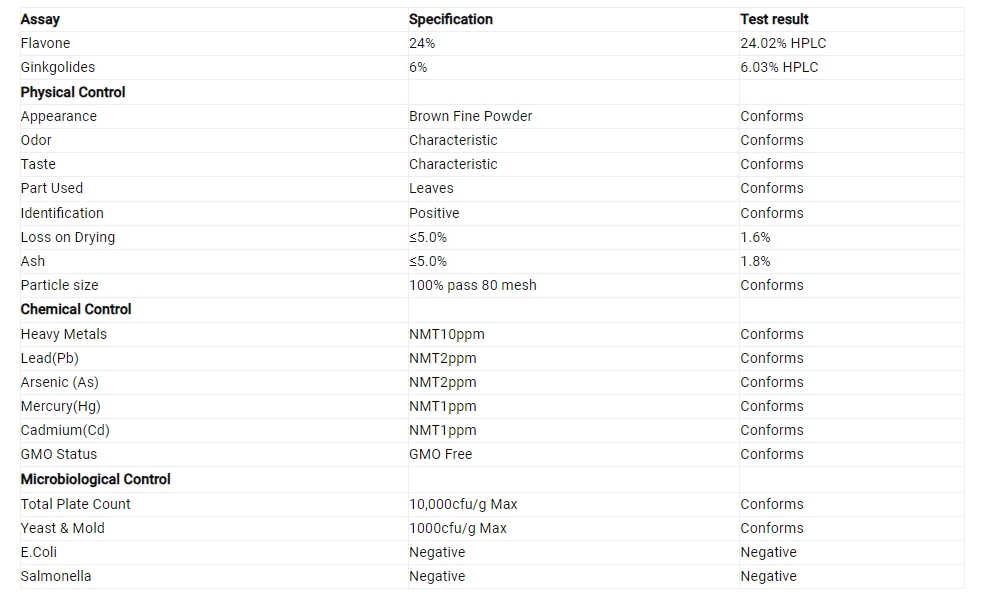Click the 10,000cfu/g Max specification cell

463,504
